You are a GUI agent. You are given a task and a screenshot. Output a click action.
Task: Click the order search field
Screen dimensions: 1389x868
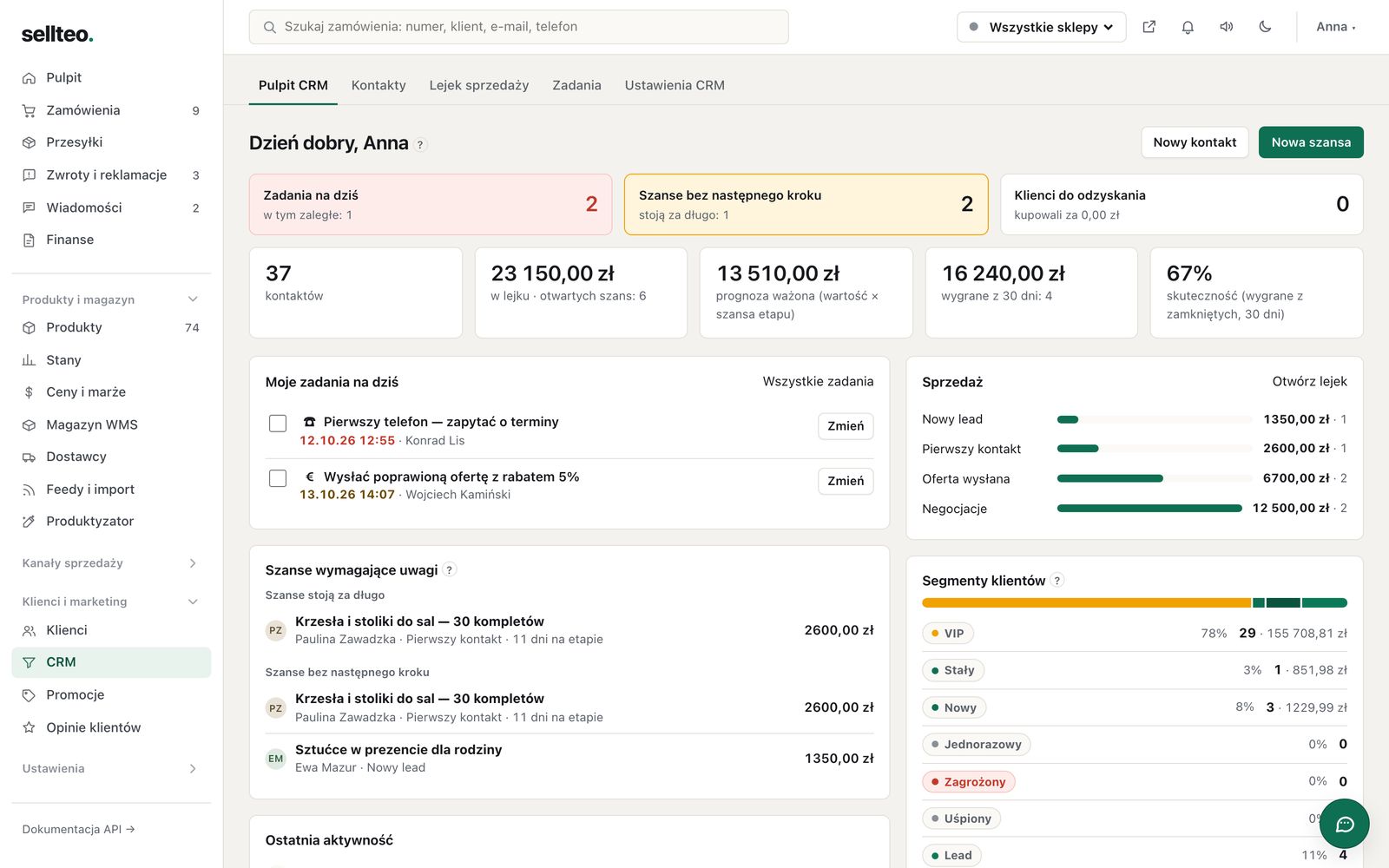[518, 27]
